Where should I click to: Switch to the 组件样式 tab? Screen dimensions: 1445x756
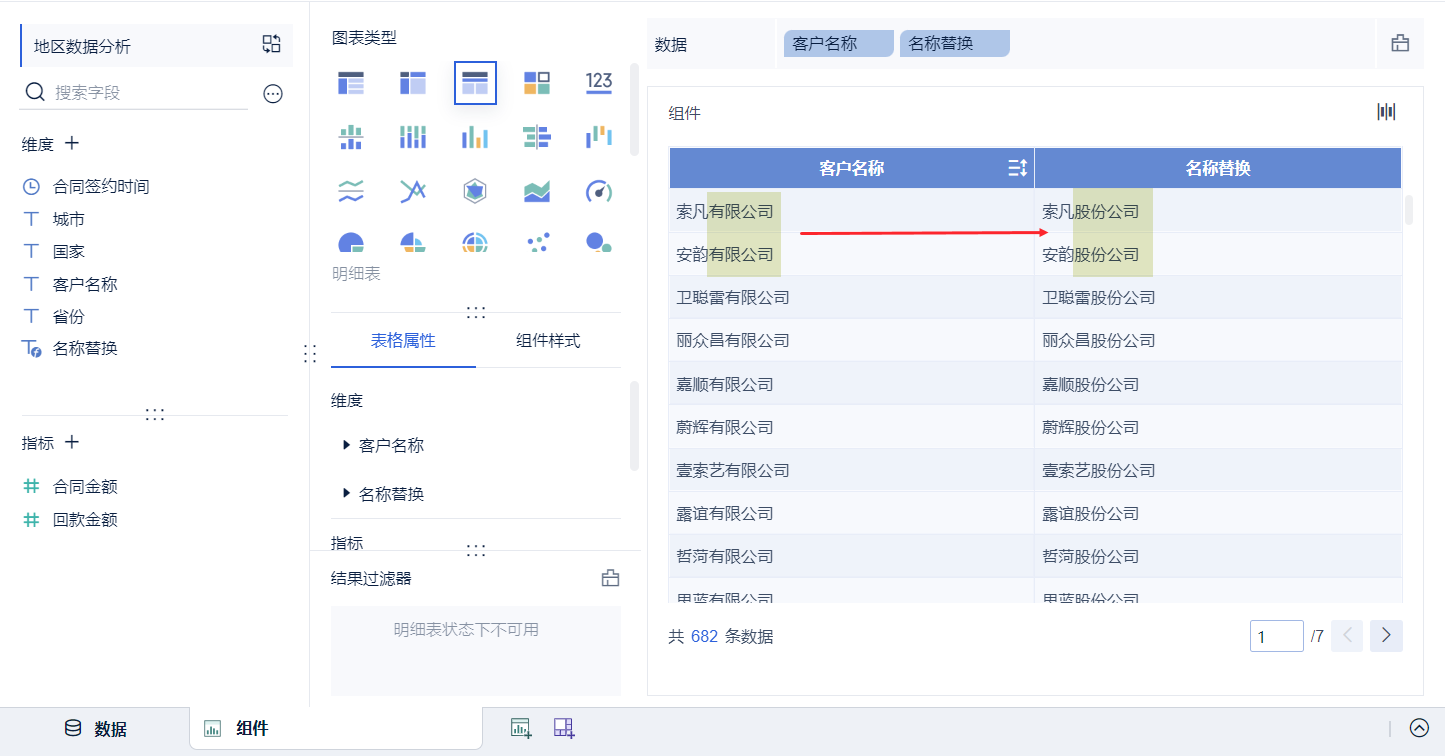[x=548, y=341]
